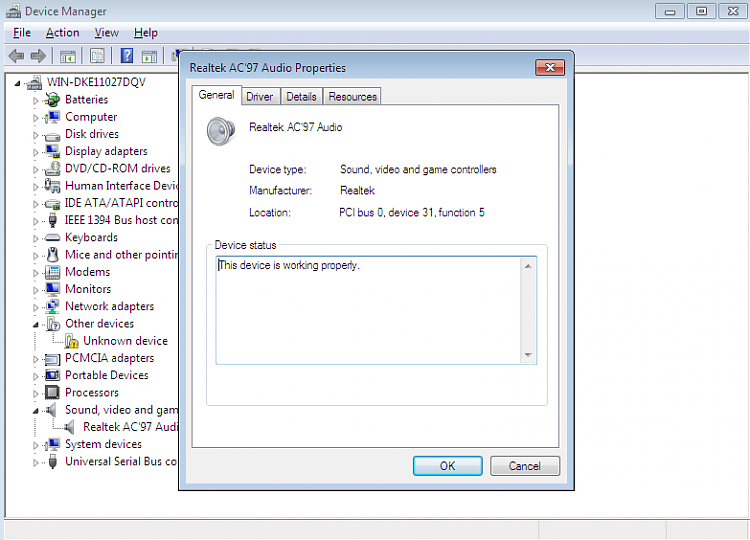The height and width of the screenshot is (540, 750).
Task: Select the Portable Devices icon
Action: click(52, 375)
